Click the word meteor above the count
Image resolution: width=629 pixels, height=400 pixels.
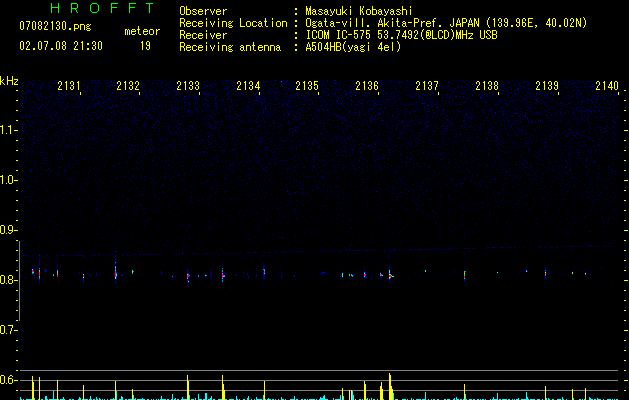point(142,31)
